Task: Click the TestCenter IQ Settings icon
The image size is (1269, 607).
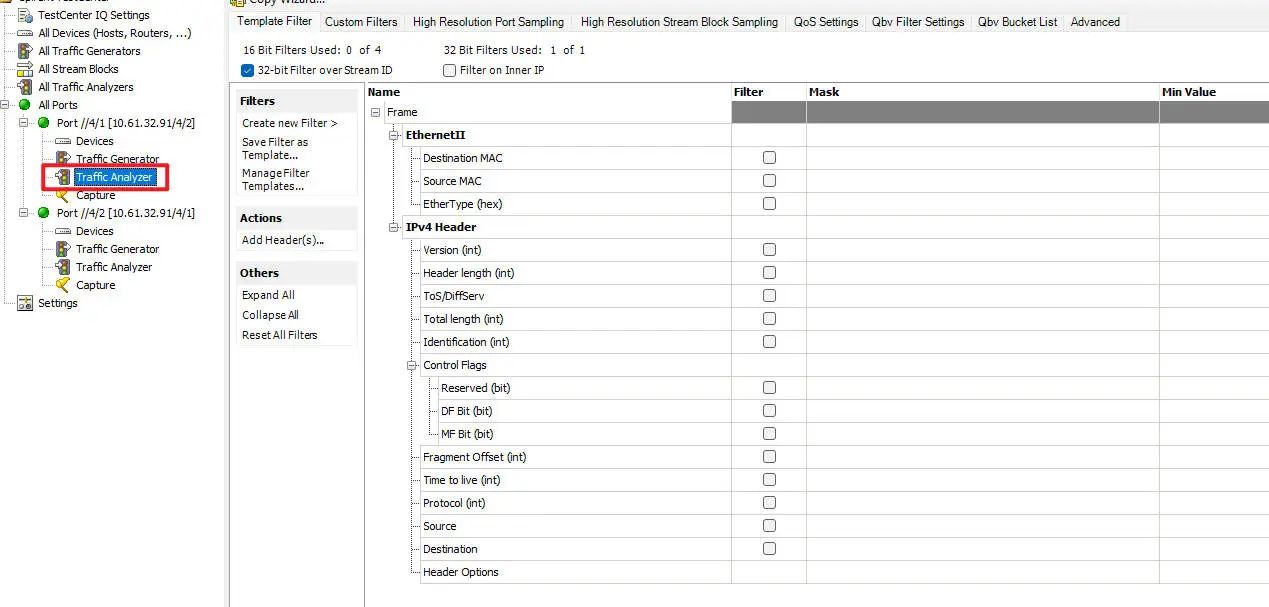Action: coord(25,15)
